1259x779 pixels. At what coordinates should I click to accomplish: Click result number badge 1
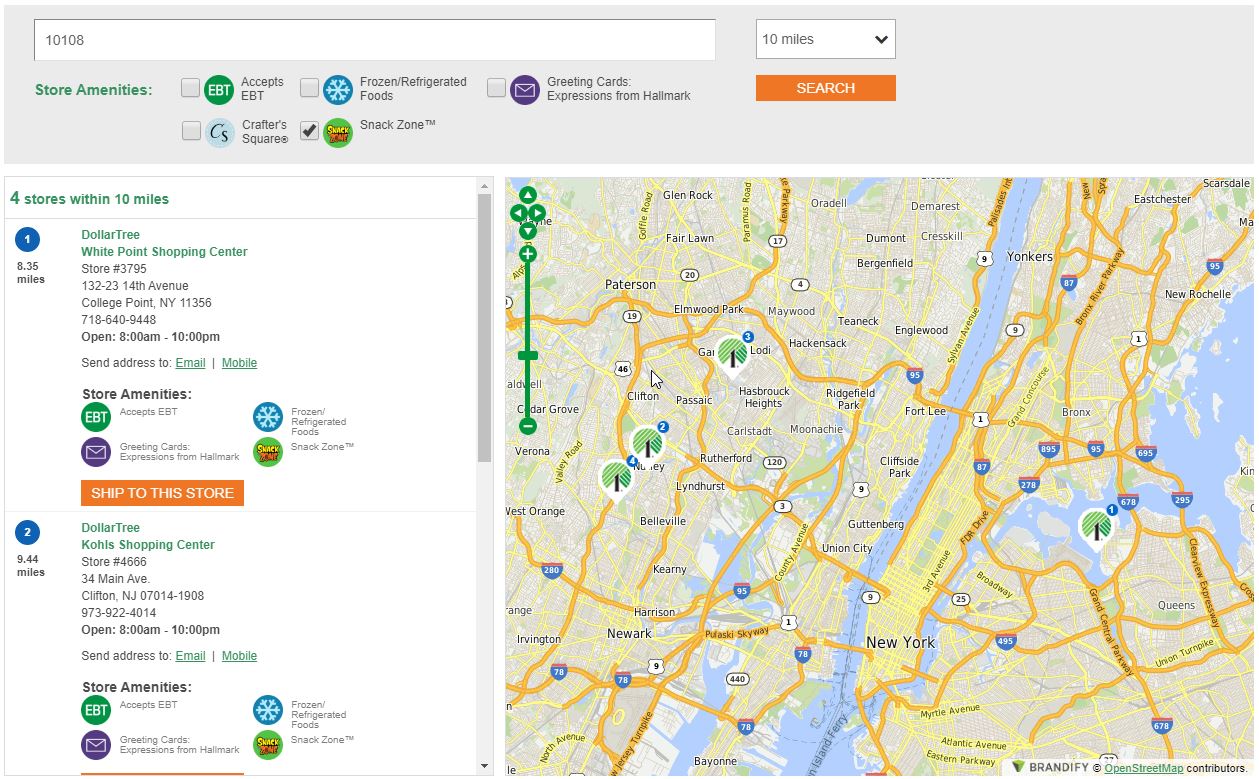click(x=28, y=239)
